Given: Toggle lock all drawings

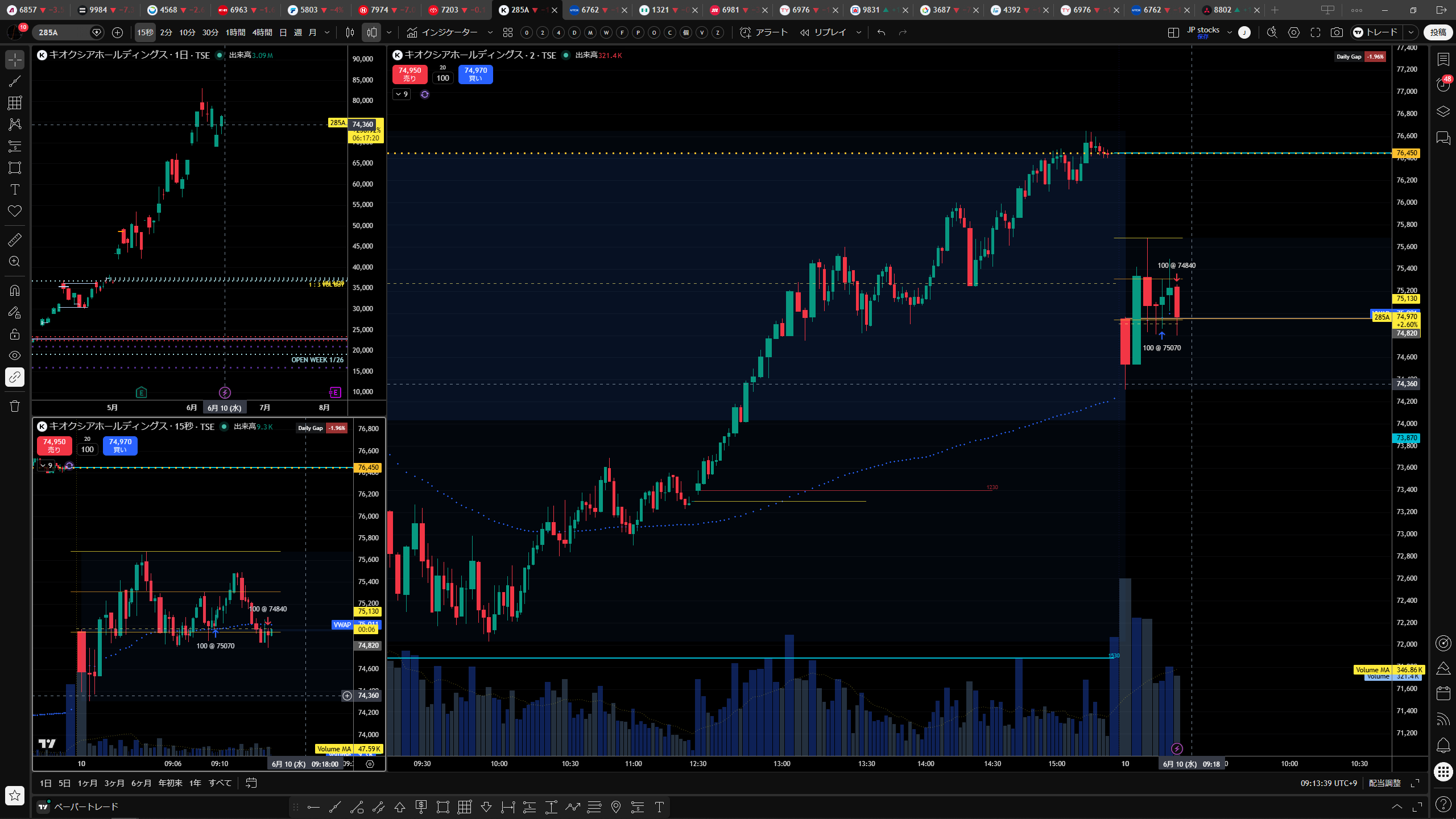Looking at the screenshot, I should (15, 334).
